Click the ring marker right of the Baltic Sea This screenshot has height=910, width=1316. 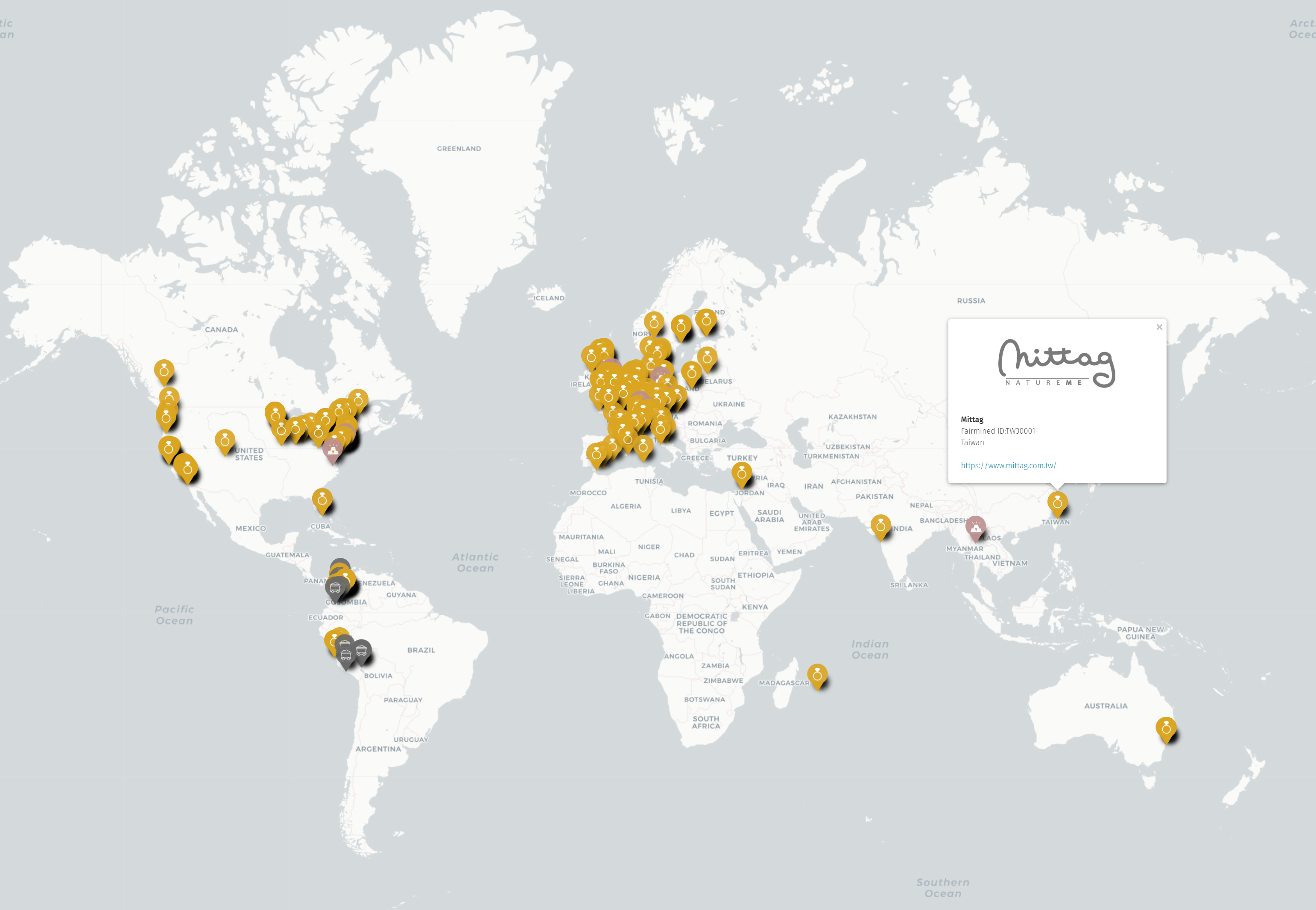pyautogui.click(x=707, y=358)
